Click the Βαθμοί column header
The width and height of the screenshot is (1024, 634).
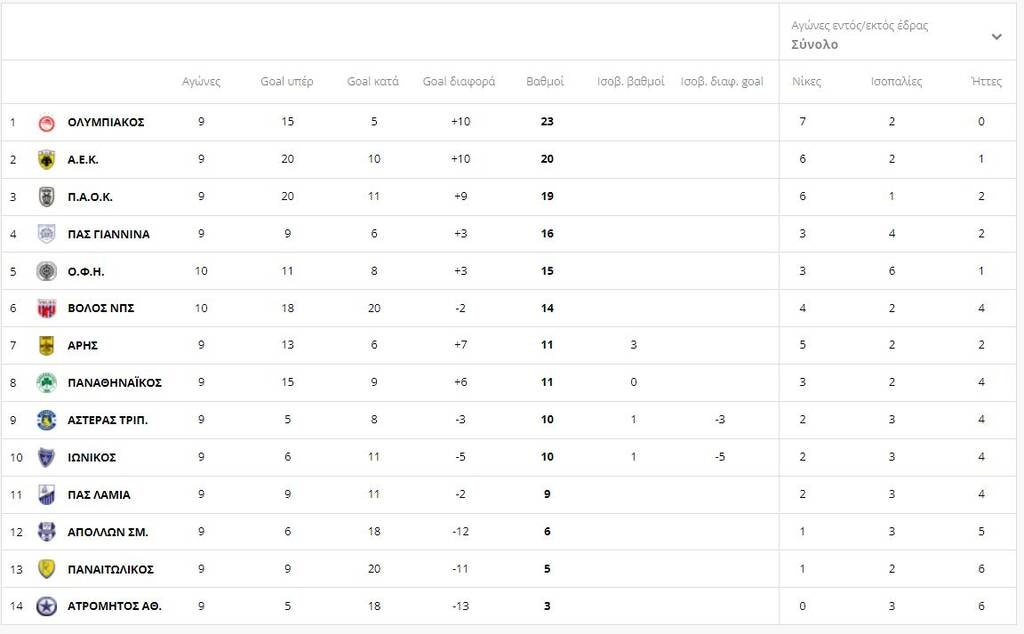pyautogui.click(x=545, y=82)
